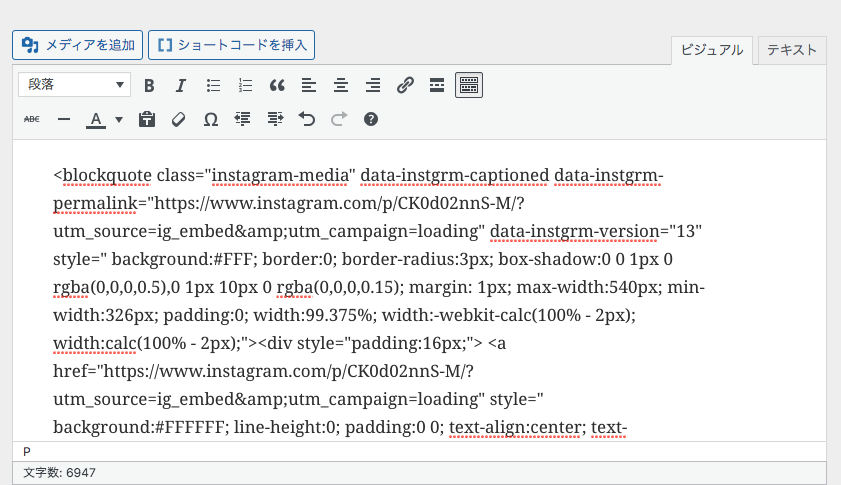Apply the current text color
841x485 pixels.
[x=96, y=119]
